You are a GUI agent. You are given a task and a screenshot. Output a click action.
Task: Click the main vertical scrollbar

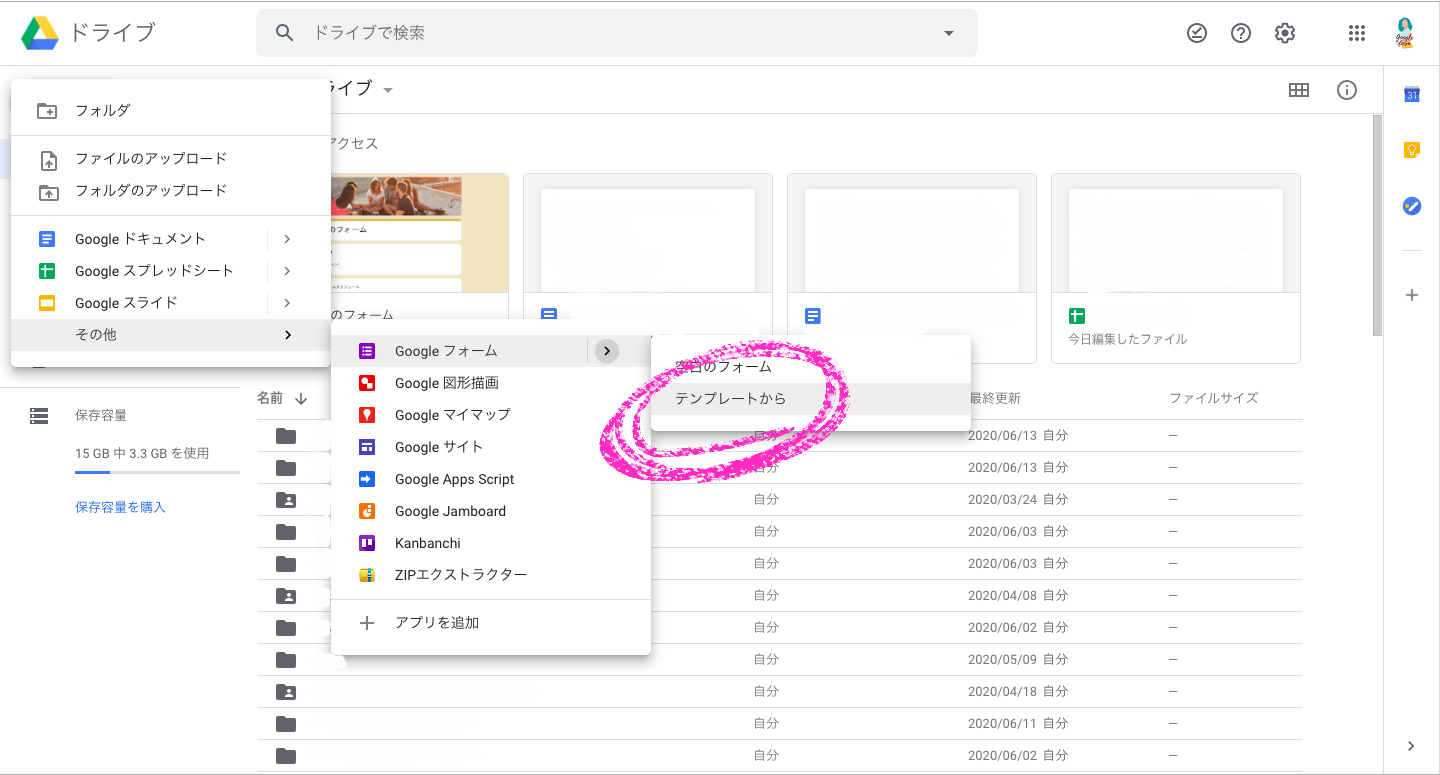1377,225
